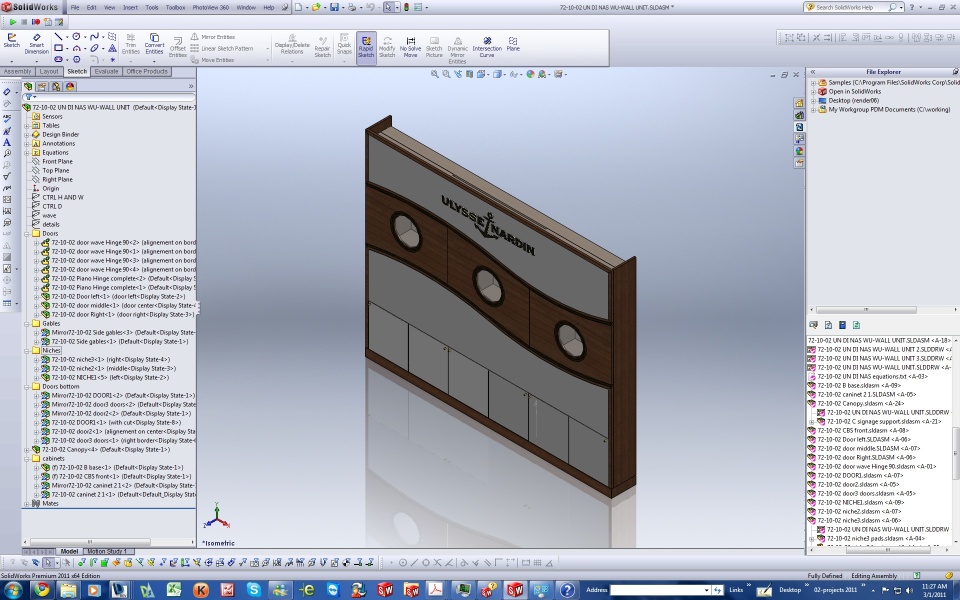Open the Design Library pane tab
Image resolution: width=960 pixels, height=600 pixels.
point(799,115)
